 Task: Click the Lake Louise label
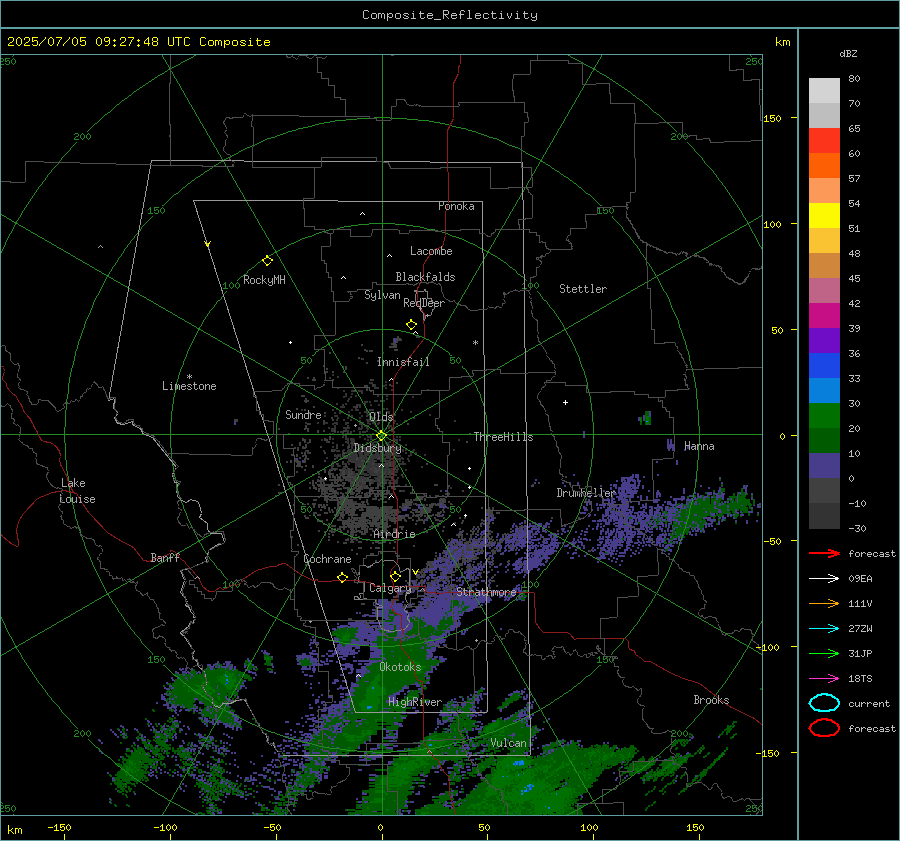77,491
